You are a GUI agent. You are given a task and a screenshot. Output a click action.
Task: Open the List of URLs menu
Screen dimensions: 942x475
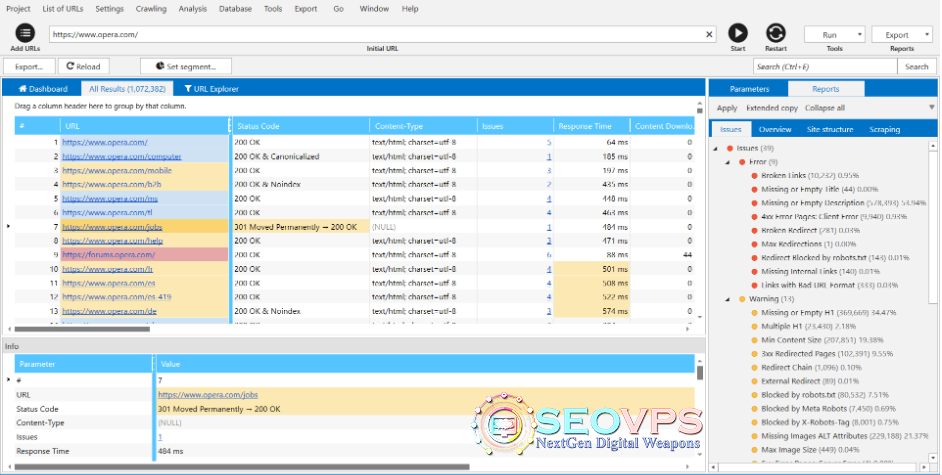[x=63, y=9]
